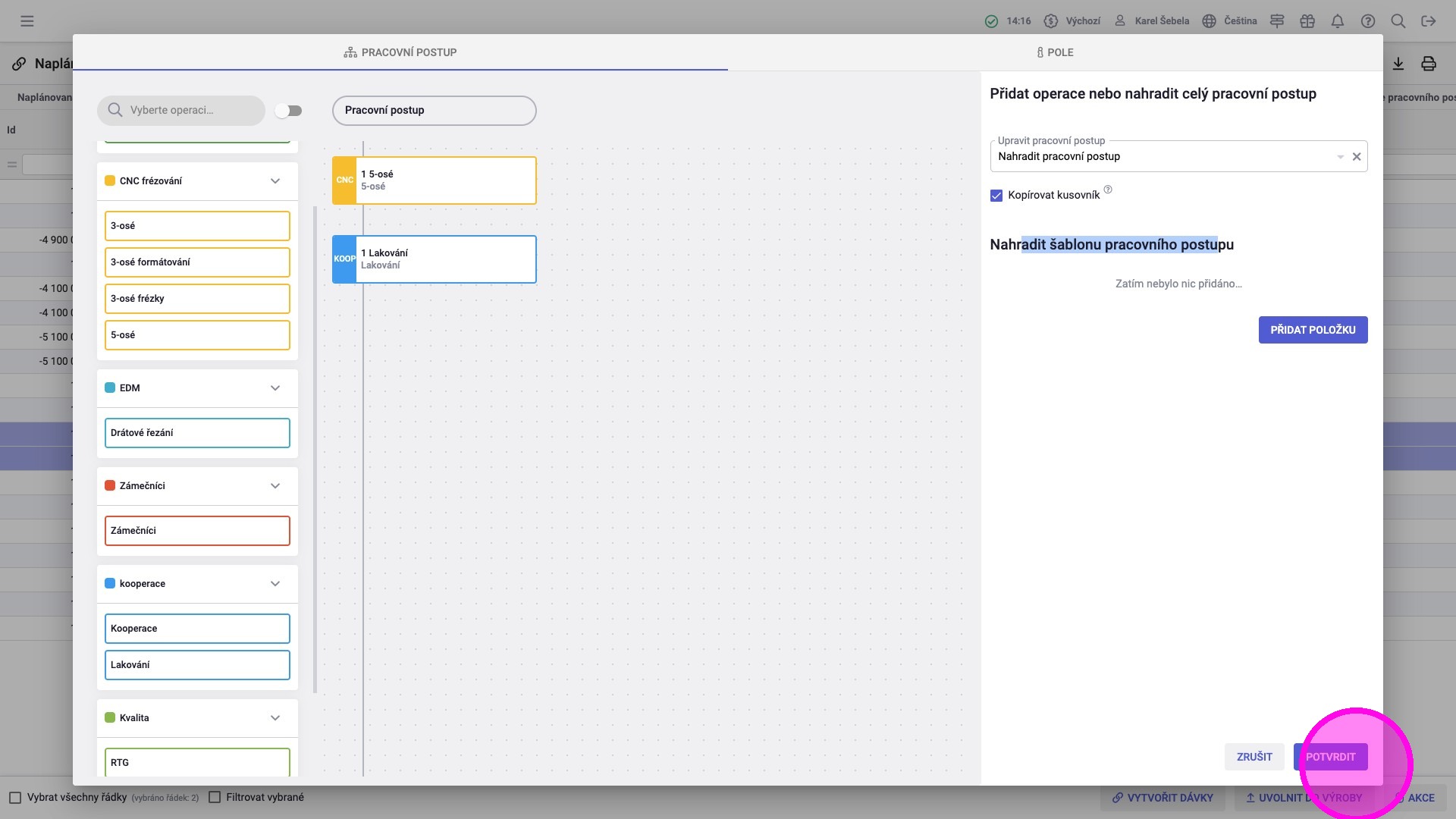Collapse the kooperace group chevron

coord(275,584)
